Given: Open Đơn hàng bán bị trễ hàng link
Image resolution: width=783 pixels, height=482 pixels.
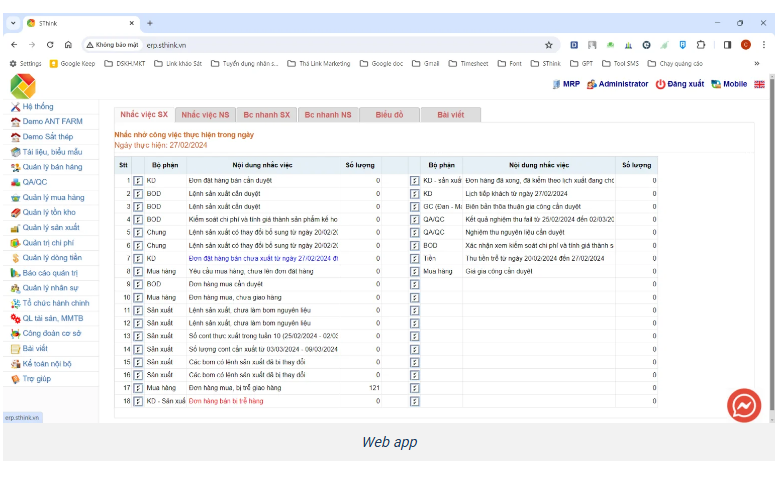Looking at the screenshot, I should tap(225, 400).
